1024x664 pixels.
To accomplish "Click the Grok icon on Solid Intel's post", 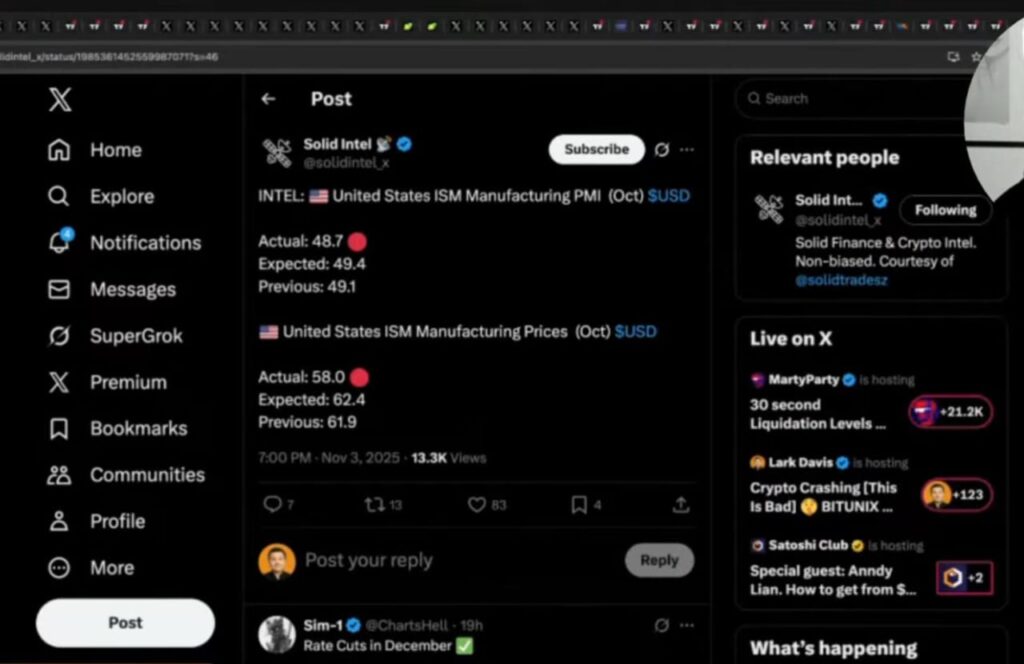I will pos(661,149).
